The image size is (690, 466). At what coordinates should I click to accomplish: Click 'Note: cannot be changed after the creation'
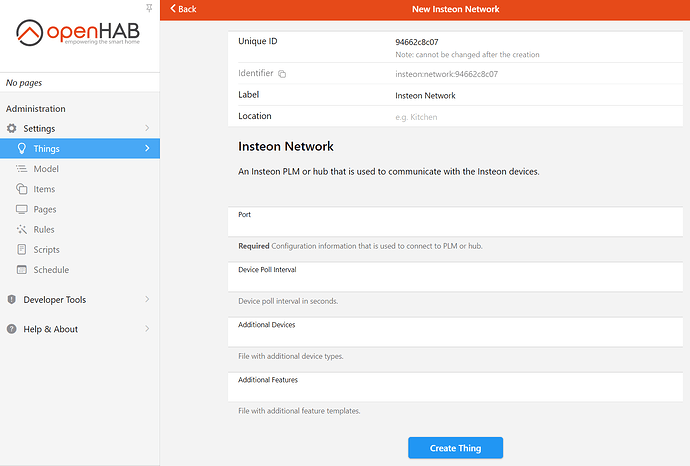tap(467, 55)
